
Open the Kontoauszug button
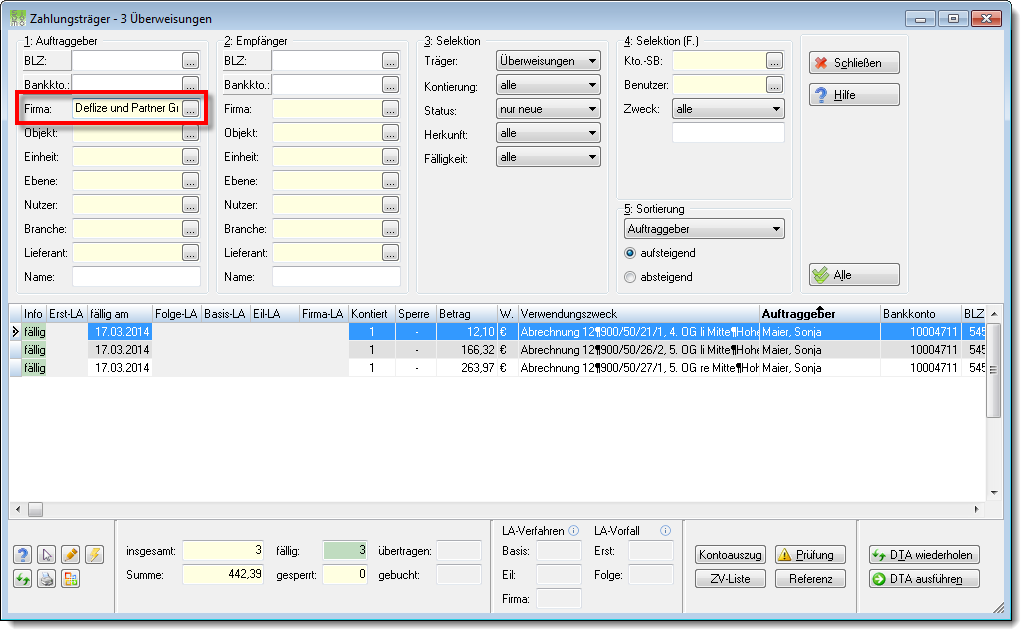click(730, 555)
